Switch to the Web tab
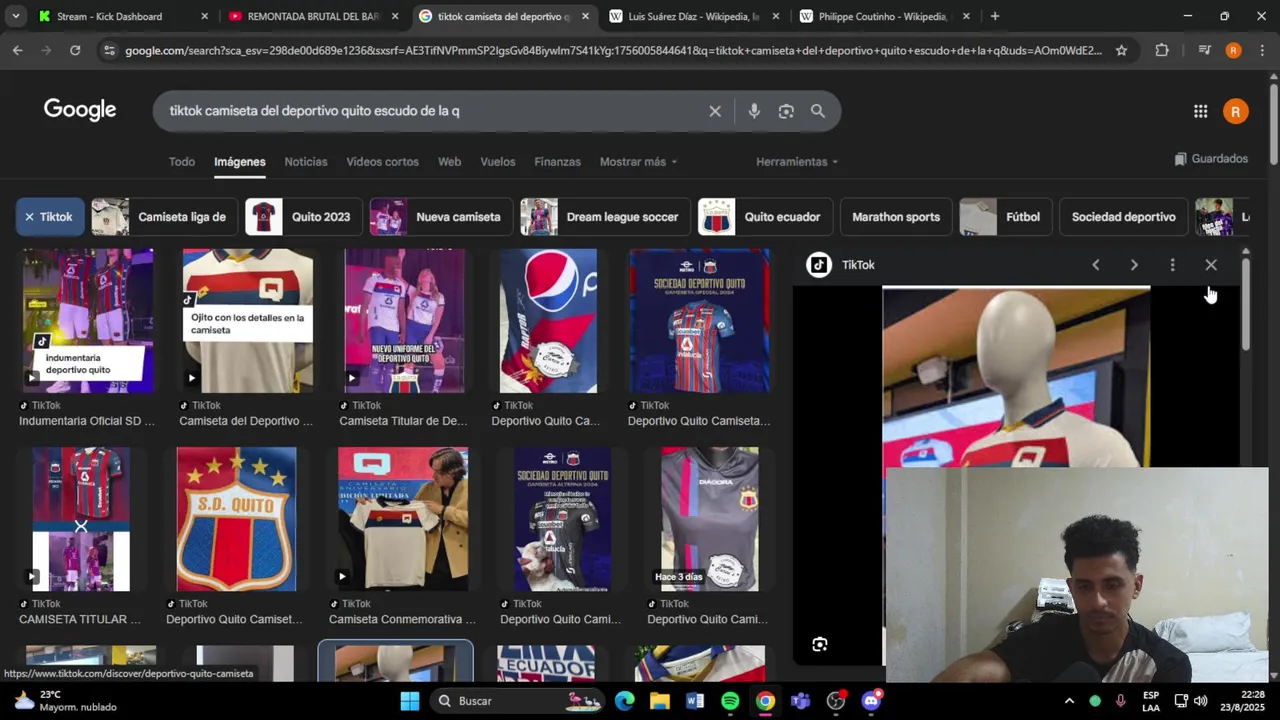1280x720 pixels. [x=449, y=162]
